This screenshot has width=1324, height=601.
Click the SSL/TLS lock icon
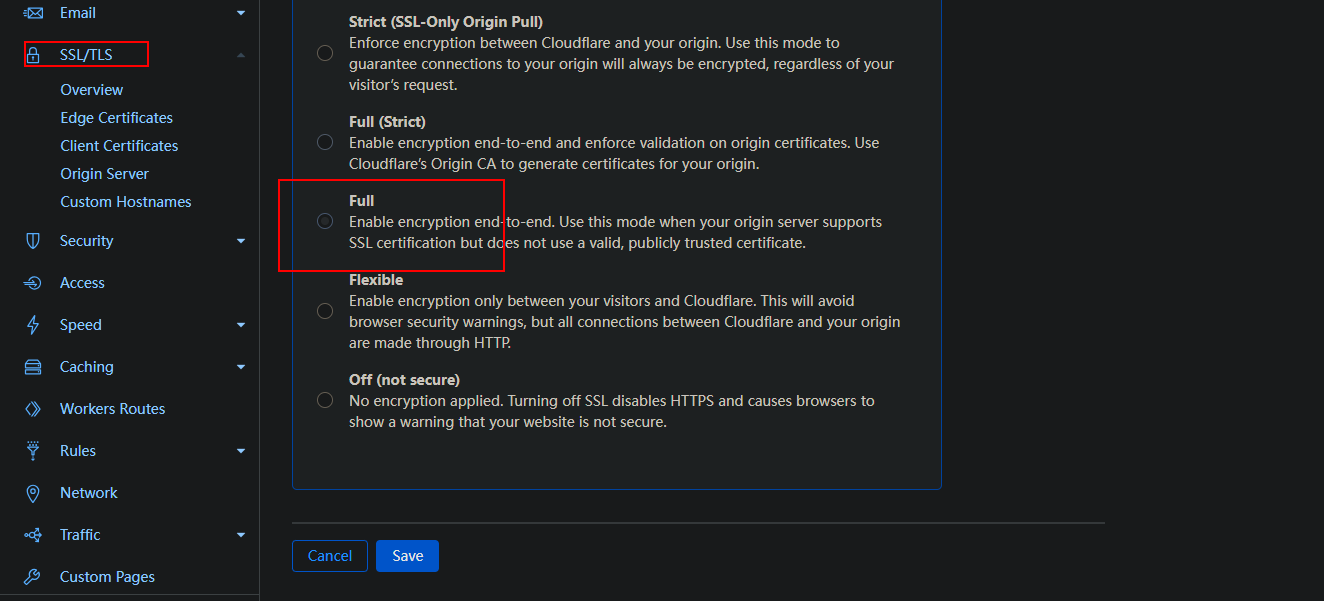pos(33,55)
